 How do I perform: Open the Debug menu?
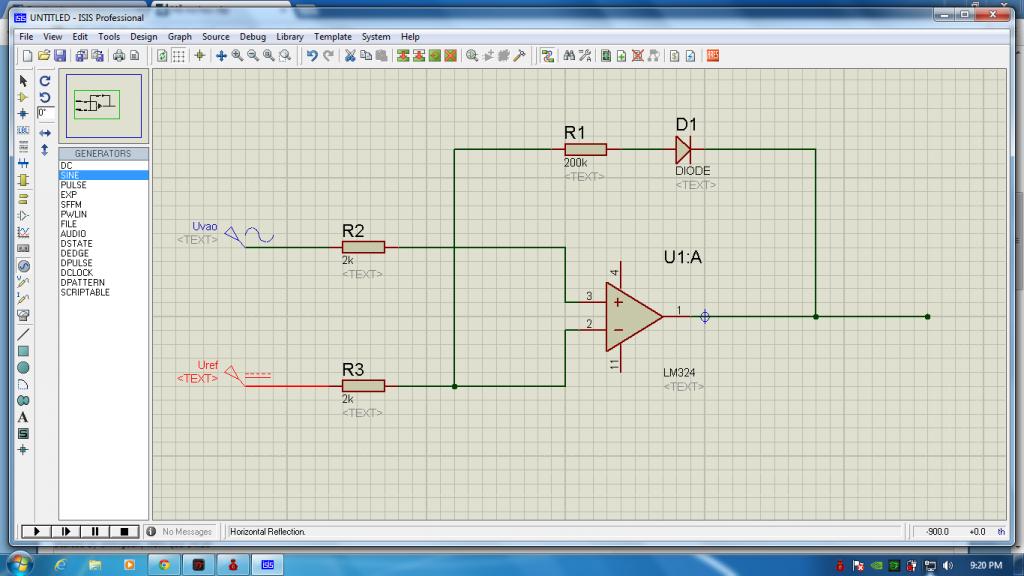252,37
